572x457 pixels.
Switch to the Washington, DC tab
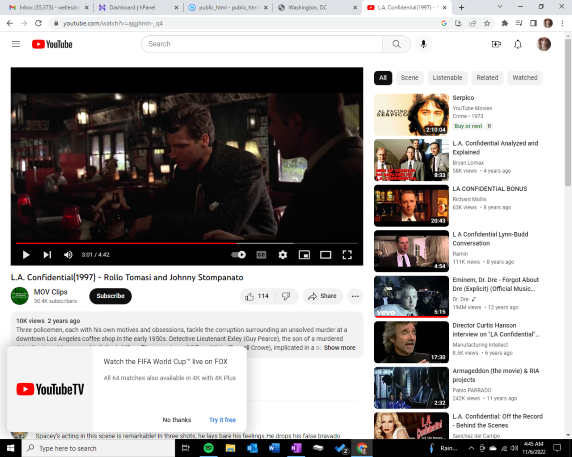click(317, 7)
